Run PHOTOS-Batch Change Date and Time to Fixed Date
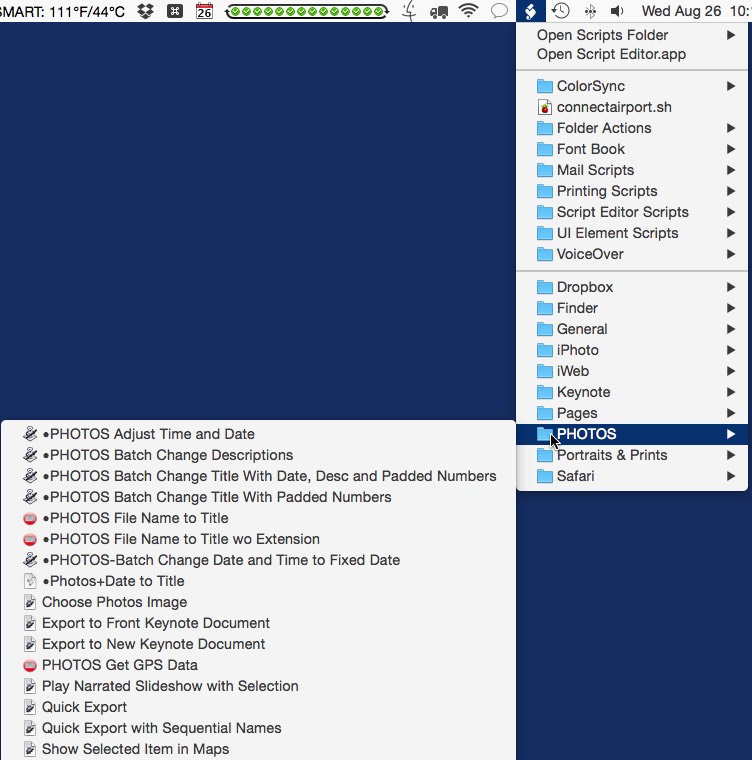This screenshot has height=760, width=752. [x=258, y=560]
